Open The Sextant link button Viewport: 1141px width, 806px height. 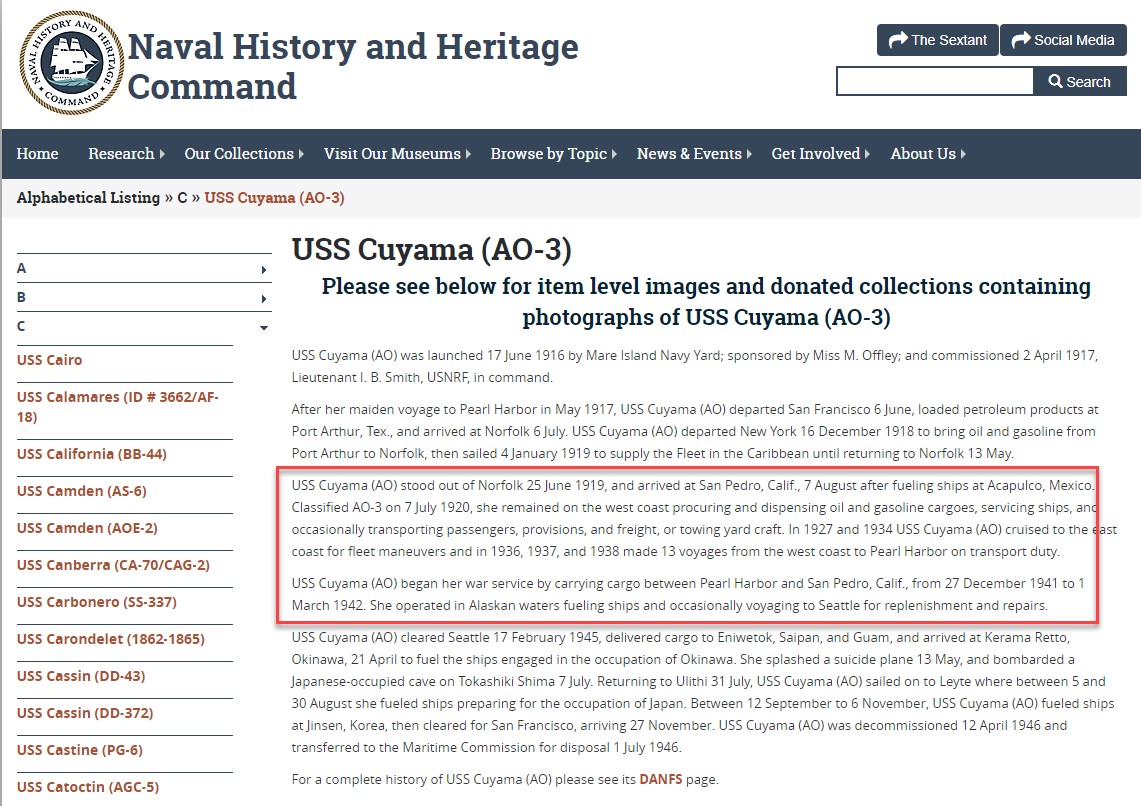(937, 40)
